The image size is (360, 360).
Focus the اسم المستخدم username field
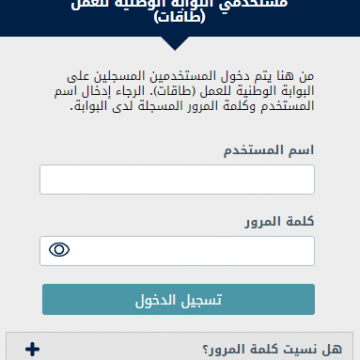(177, 179)
